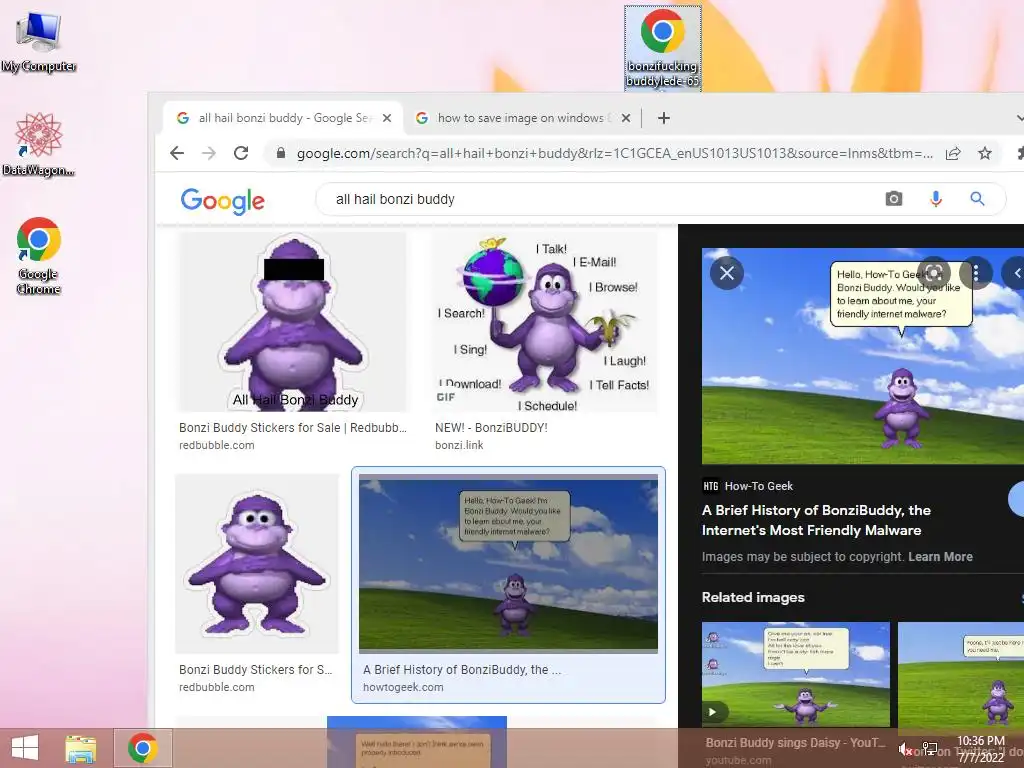Open the How-To Geek source link
This screenshot has width=1024, height=768.
[748, 486]
